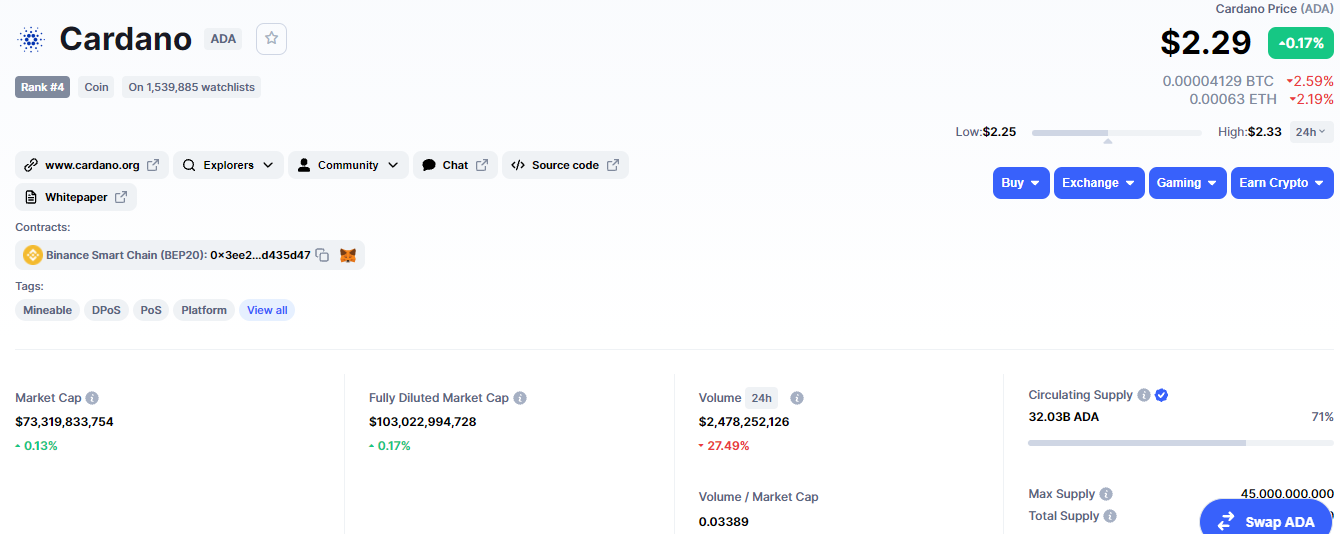Image resolution: width=1340 pixels, height=534 pixels.
Task: Click the Community person icon
Action: click(x=304, y=165)
